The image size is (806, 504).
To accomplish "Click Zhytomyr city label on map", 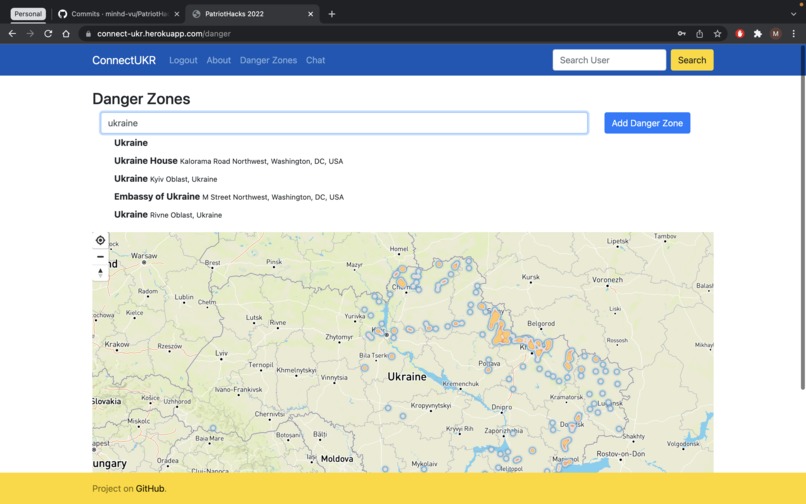I will click(339, 337).
